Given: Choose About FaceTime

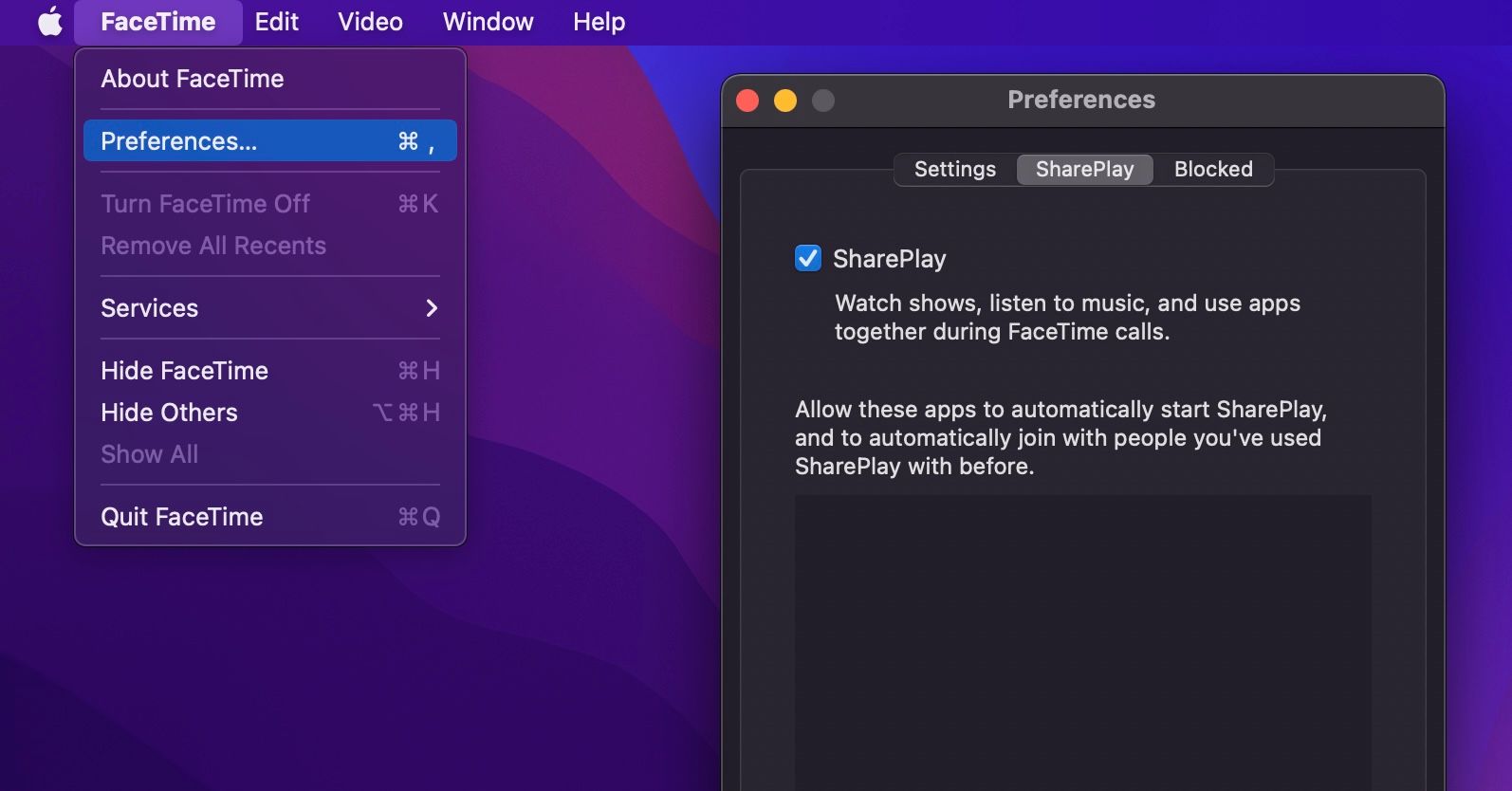Looking at the screenshot, I should coord(270,79).
